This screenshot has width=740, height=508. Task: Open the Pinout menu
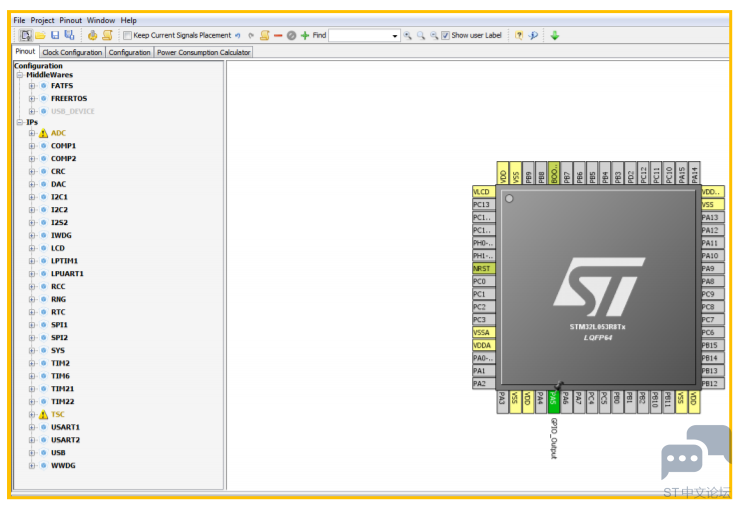(71, 20)
